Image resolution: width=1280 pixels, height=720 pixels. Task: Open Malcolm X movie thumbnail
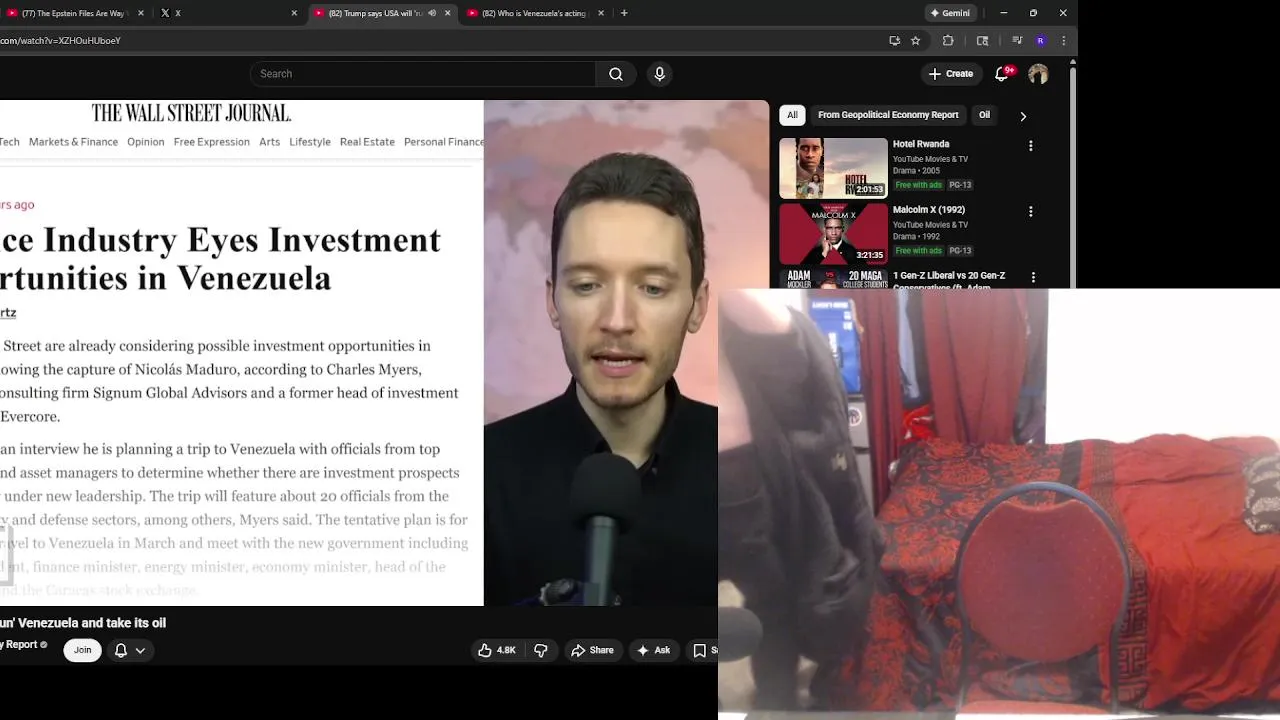[x=833, y=234]
